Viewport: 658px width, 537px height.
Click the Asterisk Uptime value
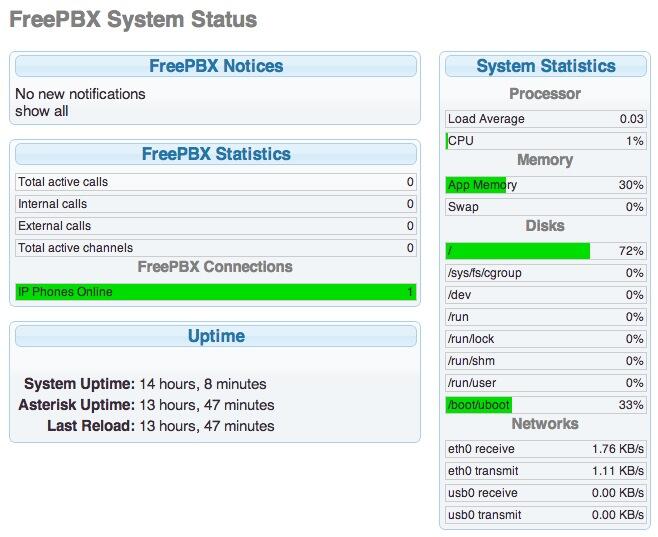(x=206, y=405)
